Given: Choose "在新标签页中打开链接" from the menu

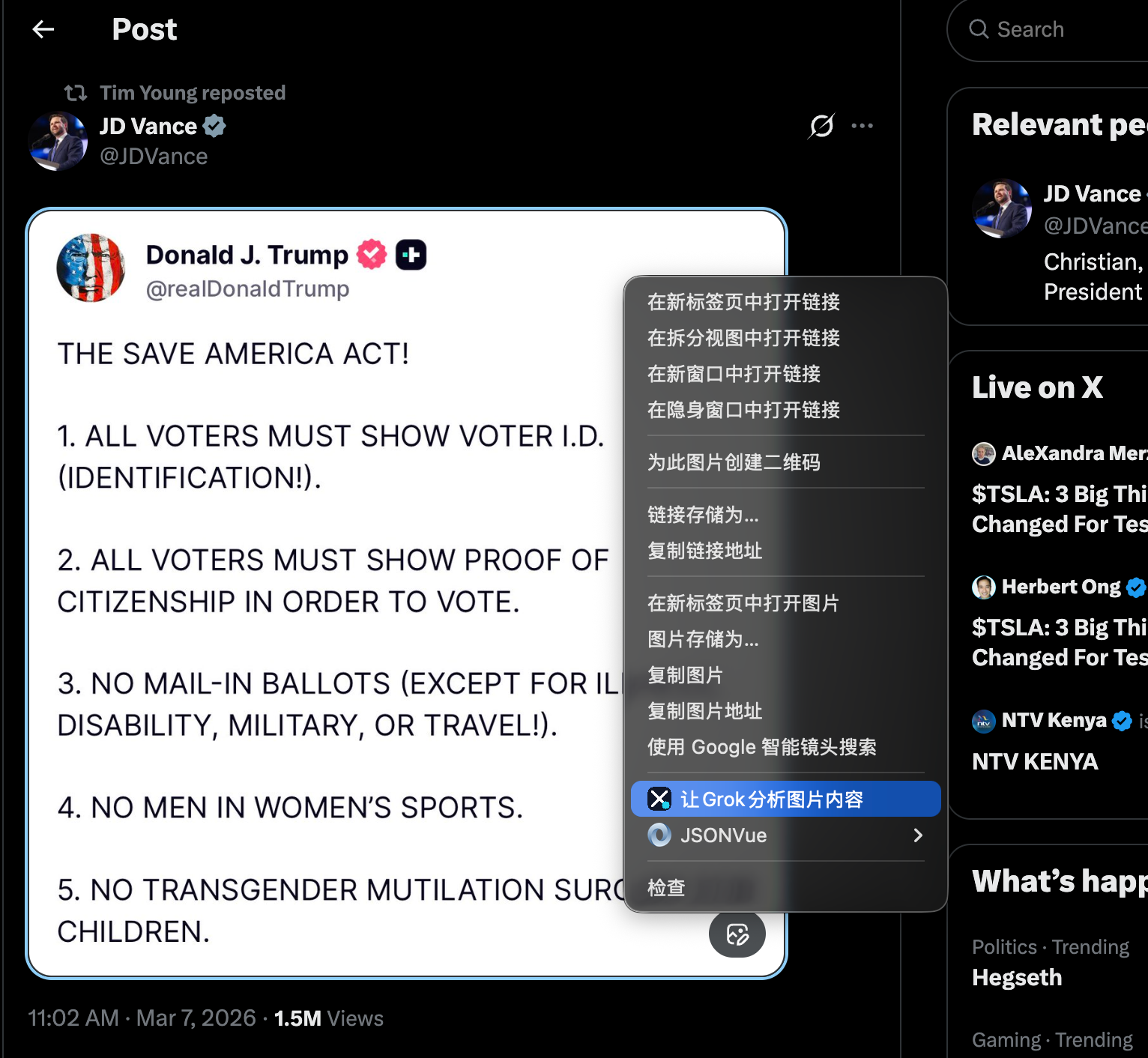Looking at the screenshot, I should coord(743,302).
